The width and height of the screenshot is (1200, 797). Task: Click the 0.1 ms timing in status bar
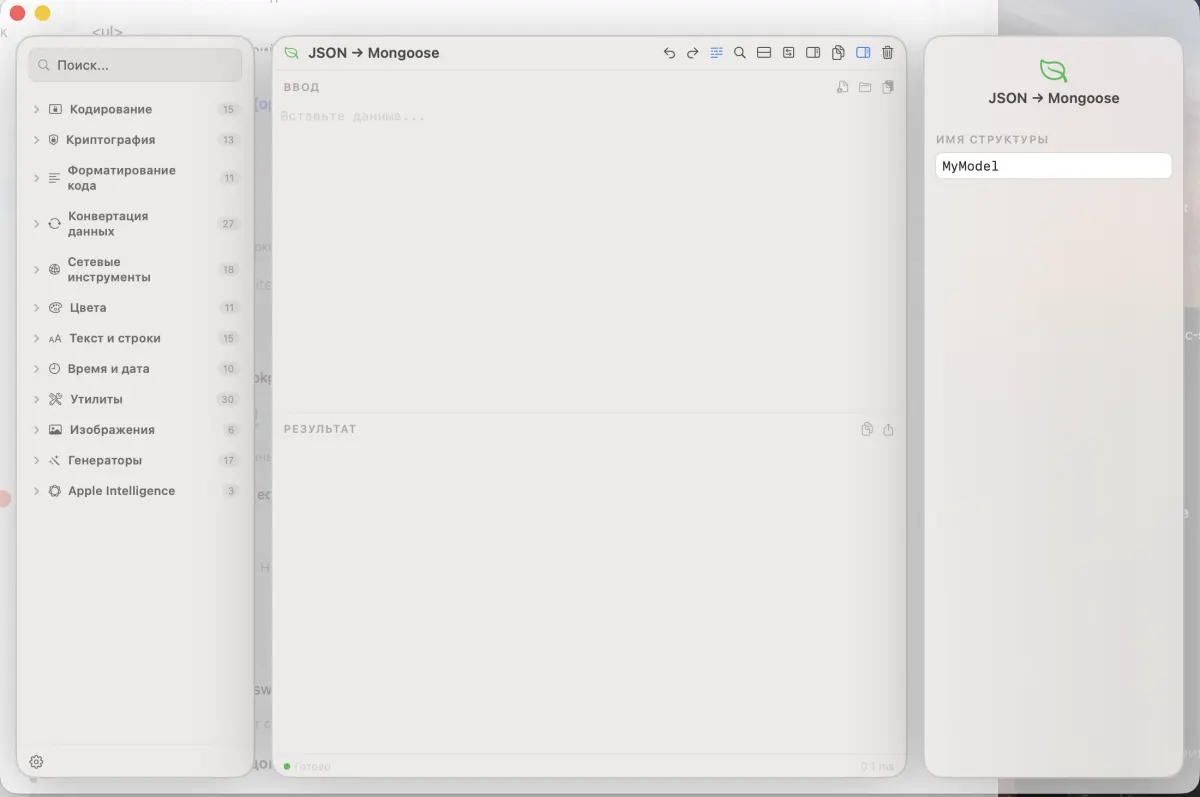click(x=877, y=767)
